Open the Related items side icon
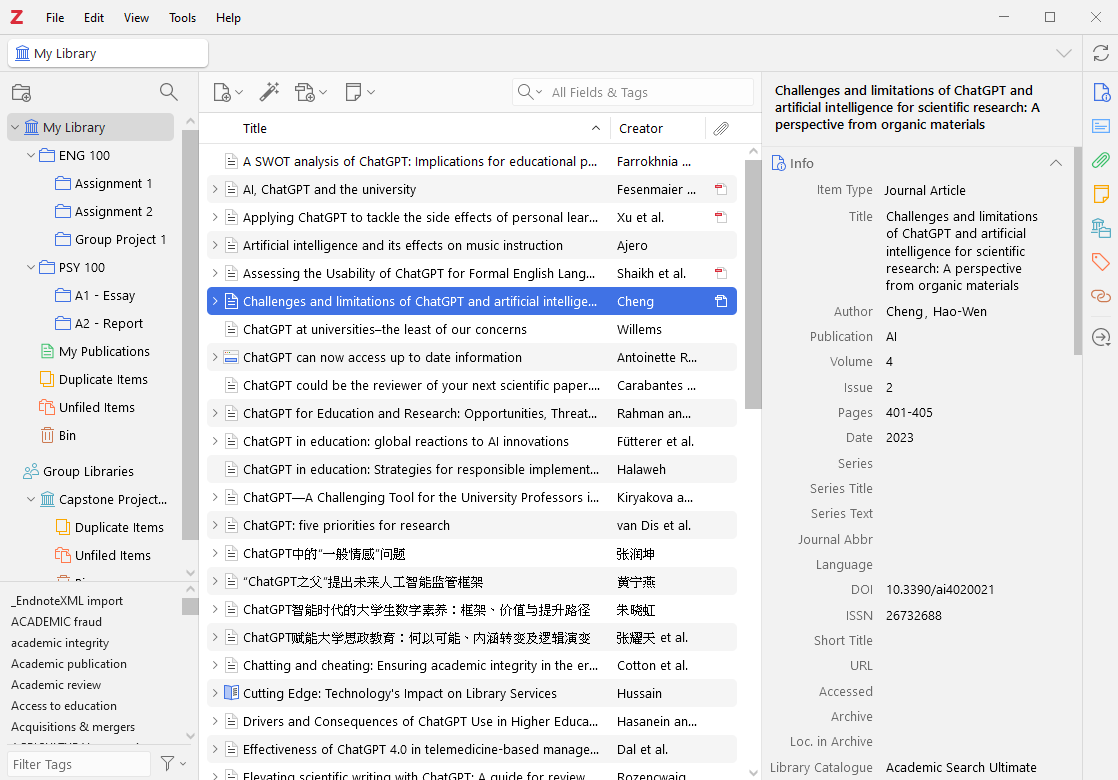 (1100, 296)
